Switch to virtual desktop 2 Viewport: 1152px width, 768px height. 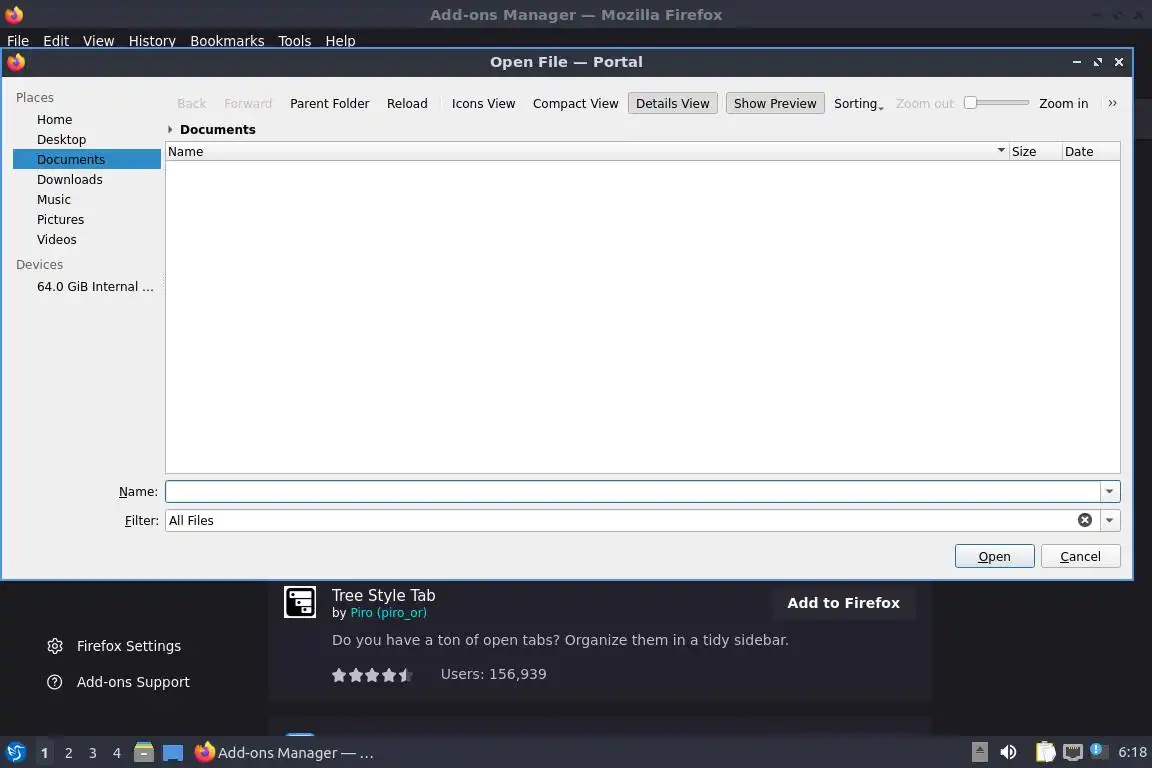(68, 753)
